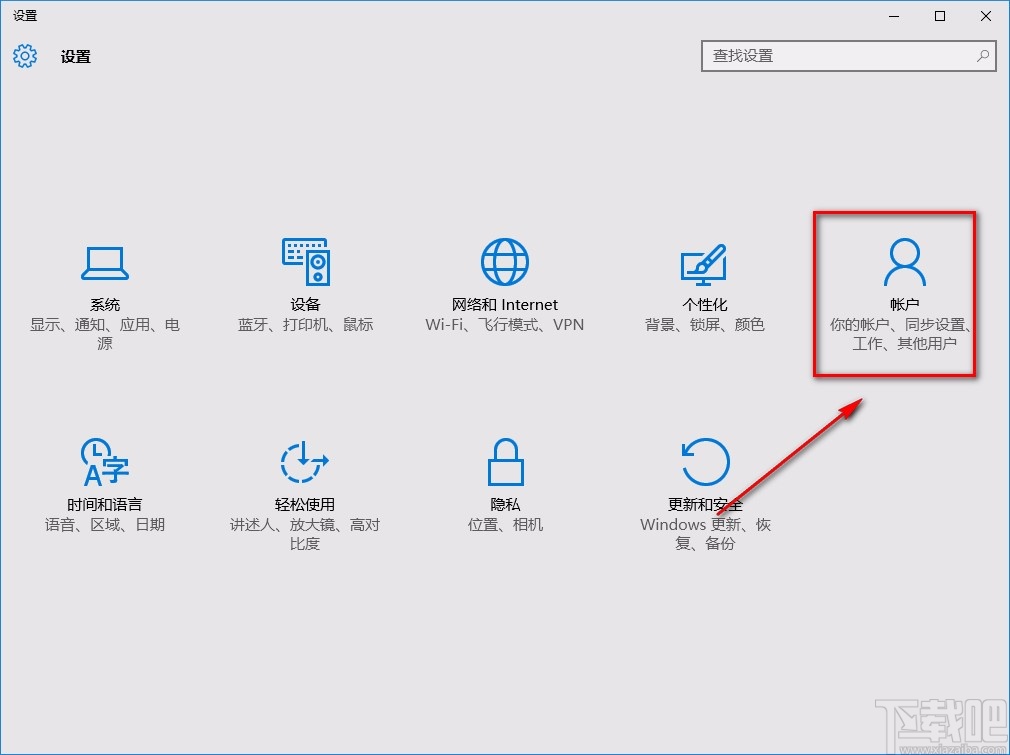Click the Windows 更新、恢复、备份 subtitle
Screen dimensions: 1010x755
705,533
